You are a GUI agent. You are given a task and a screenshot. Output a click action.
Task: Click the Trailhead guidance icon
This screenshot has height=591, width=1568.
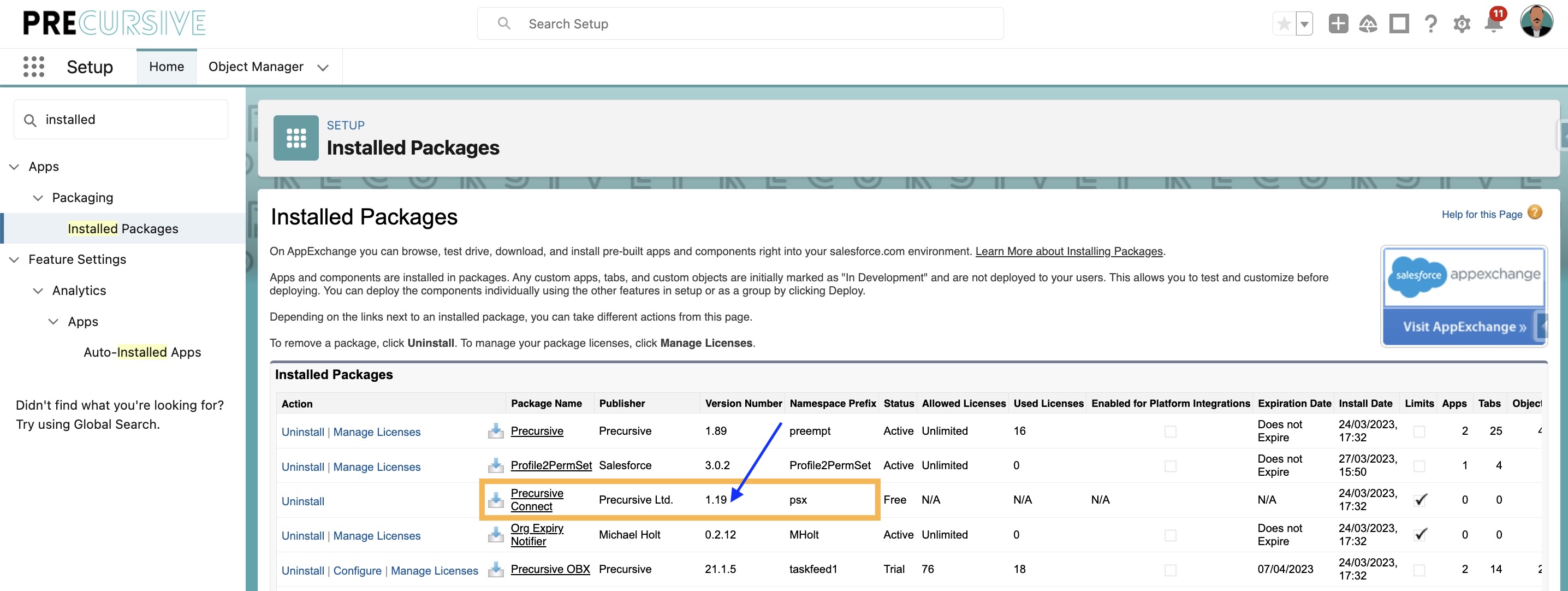[1368, 24]
